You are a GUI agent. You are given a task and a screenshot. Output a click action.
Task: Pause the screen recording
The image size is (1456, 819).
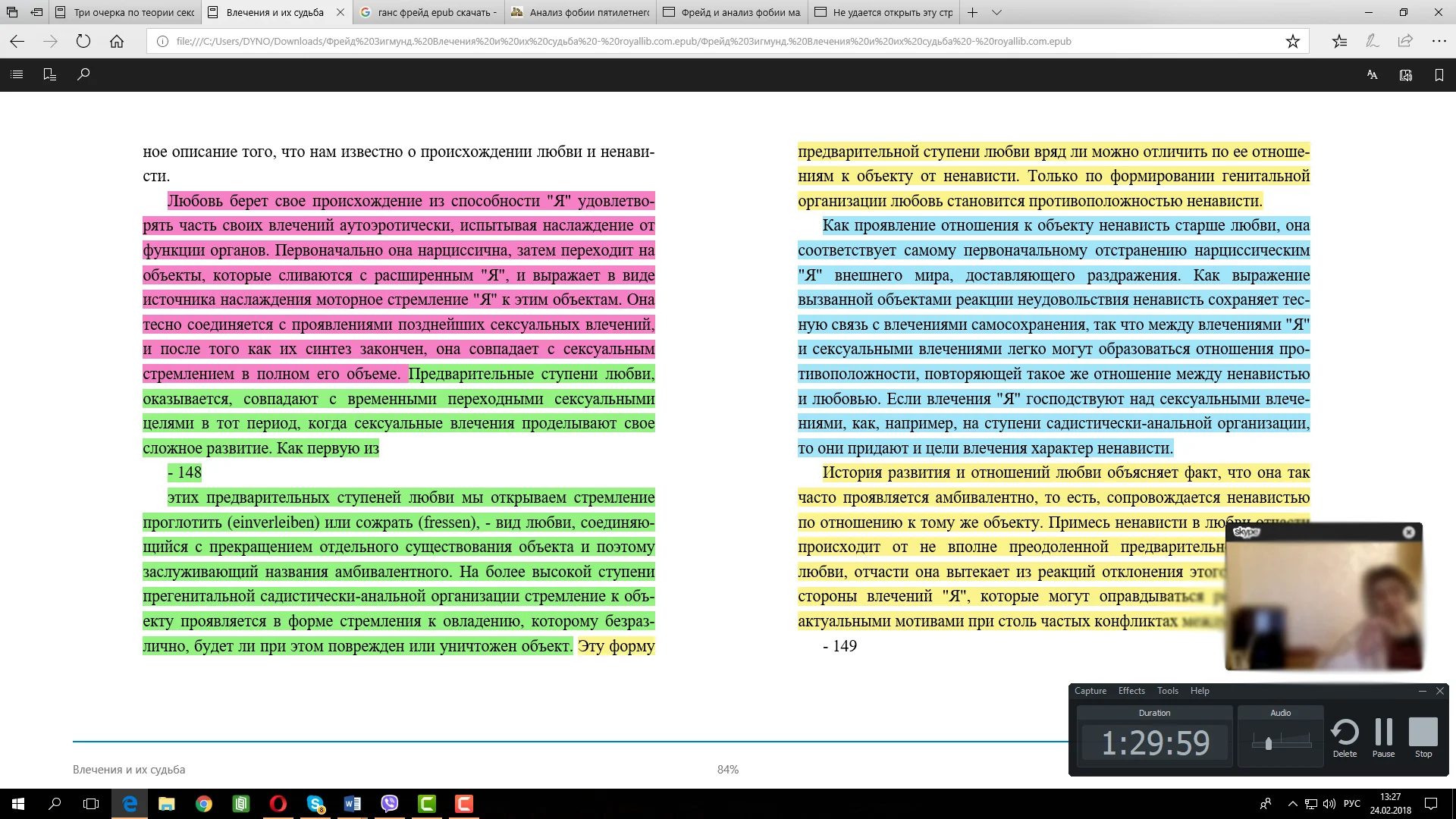1383,737
